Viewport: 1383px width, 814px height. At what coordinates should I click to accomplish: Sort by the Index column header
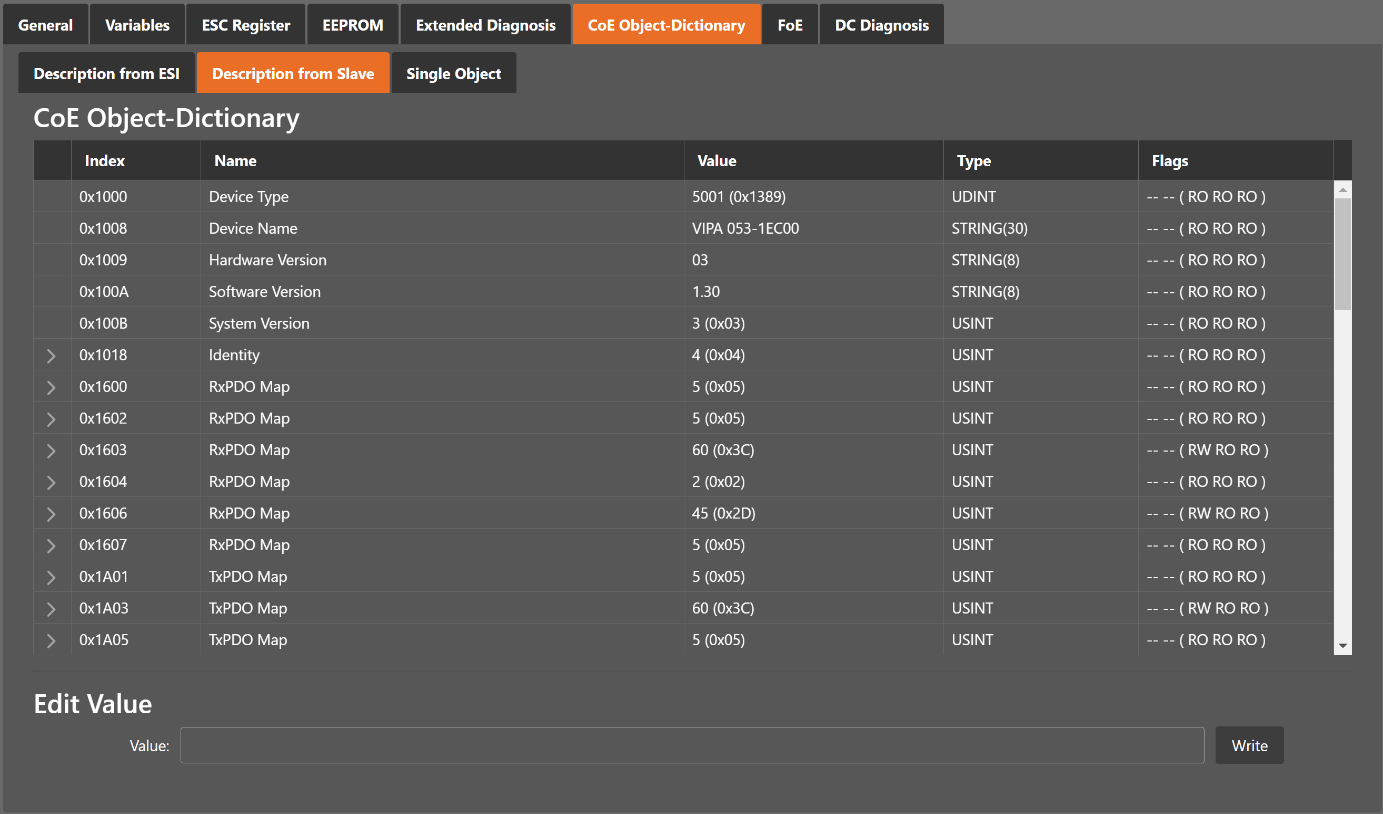coord(105,161)
